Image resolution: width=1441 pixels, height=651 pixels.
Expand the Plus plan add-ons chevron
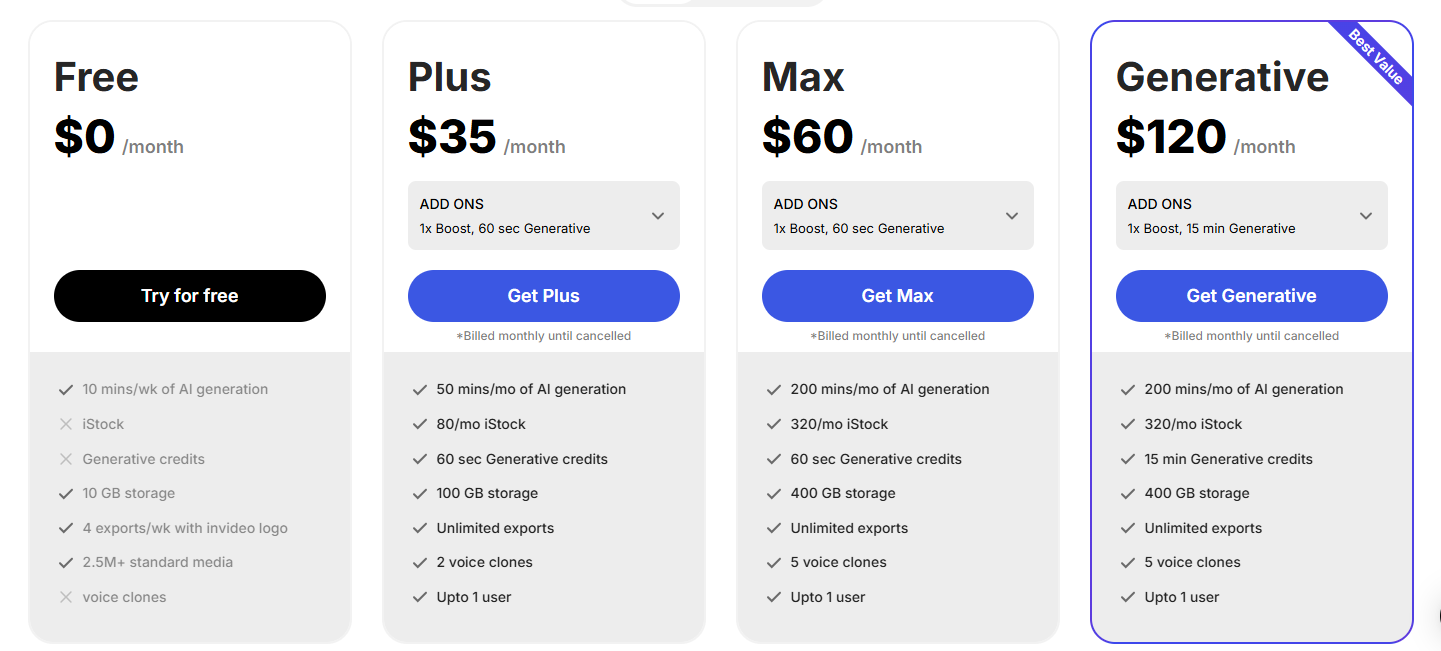(x=658, y=216)
